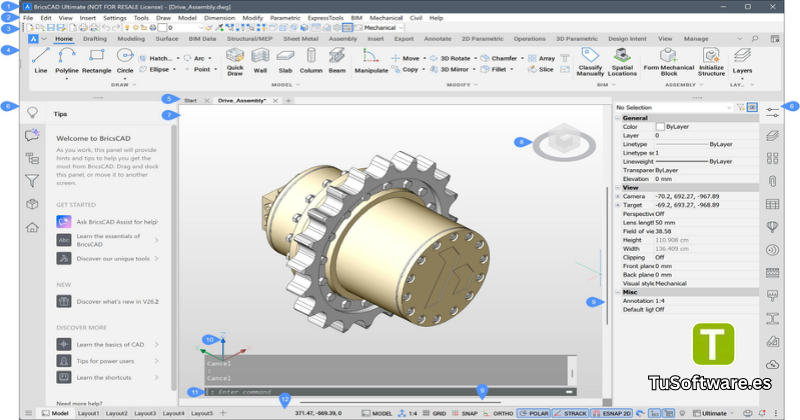Select the Beam tool
Viewport: 800px width, 420px height.
click(x=337, y=61)
